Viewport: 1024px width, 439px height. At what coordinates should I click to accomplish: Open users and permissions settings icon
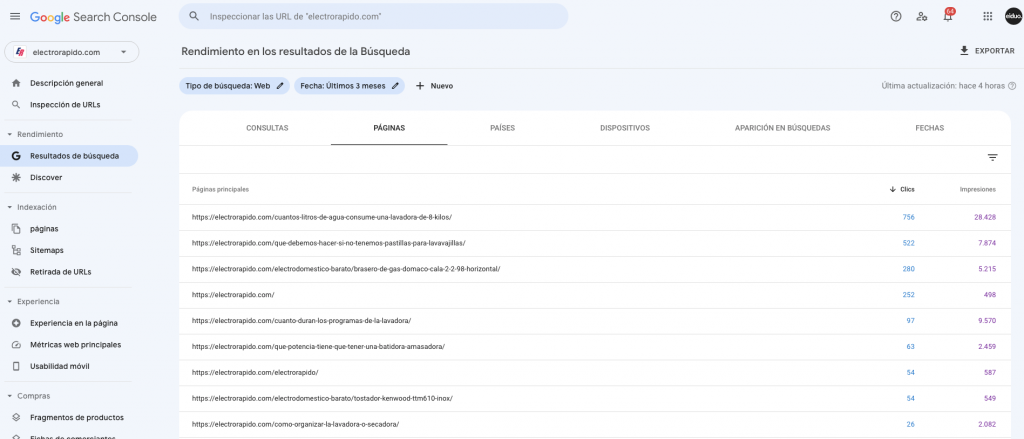922,16
